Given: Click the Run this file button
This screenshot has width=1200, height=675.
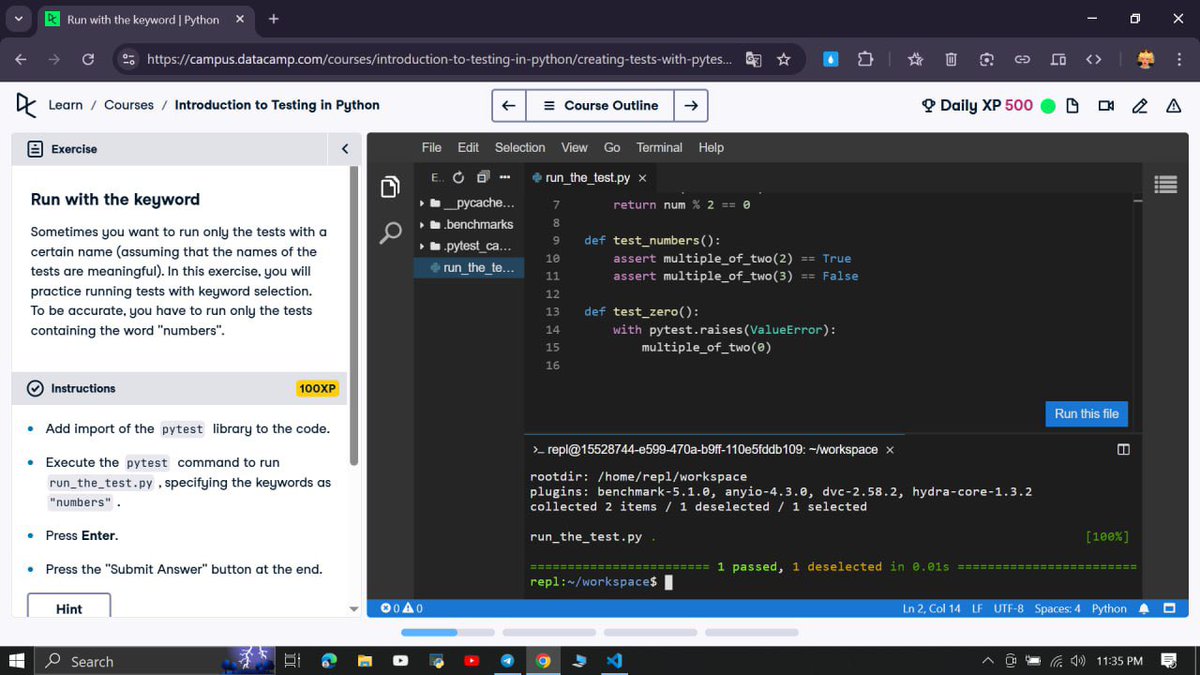Looking at the screenshot, I should click(1086, 413).
